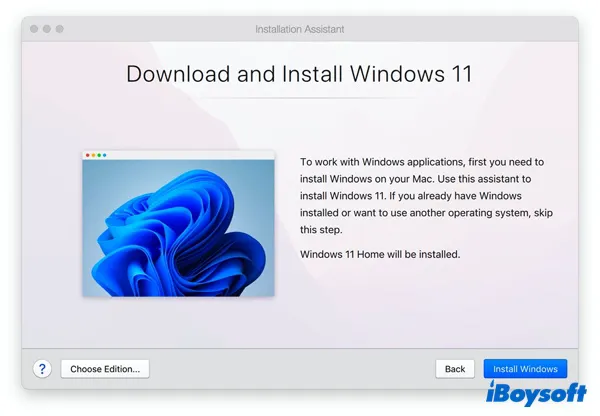The image size is (600, 416).
Task: Go back with the Back button
Action: [x=455, y=369]
